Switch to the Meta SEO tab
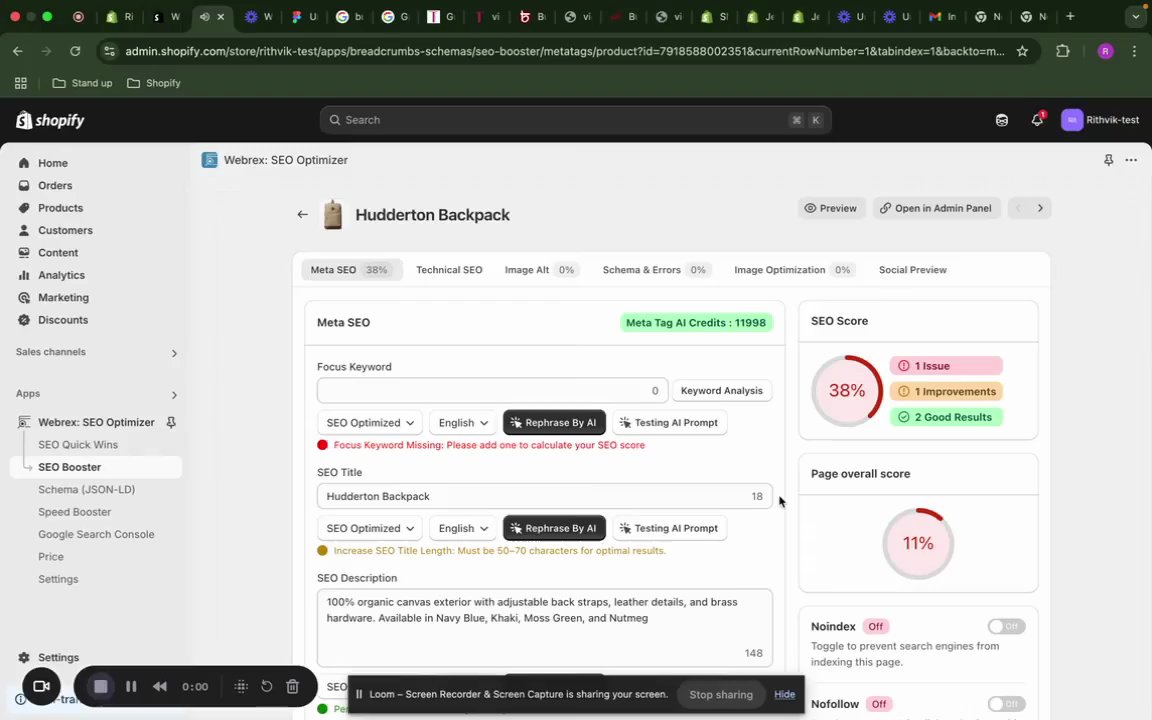 (351, 270)
